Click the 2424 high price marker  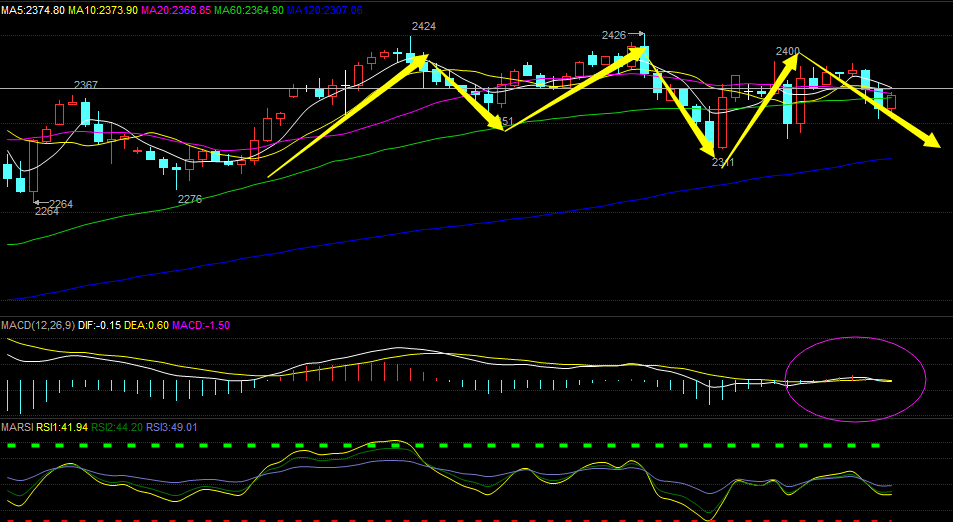423,26
